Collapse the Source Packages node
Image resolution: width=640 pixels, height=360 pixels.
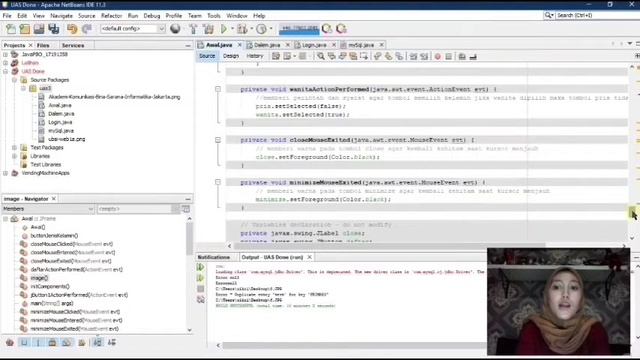point(14,80)
